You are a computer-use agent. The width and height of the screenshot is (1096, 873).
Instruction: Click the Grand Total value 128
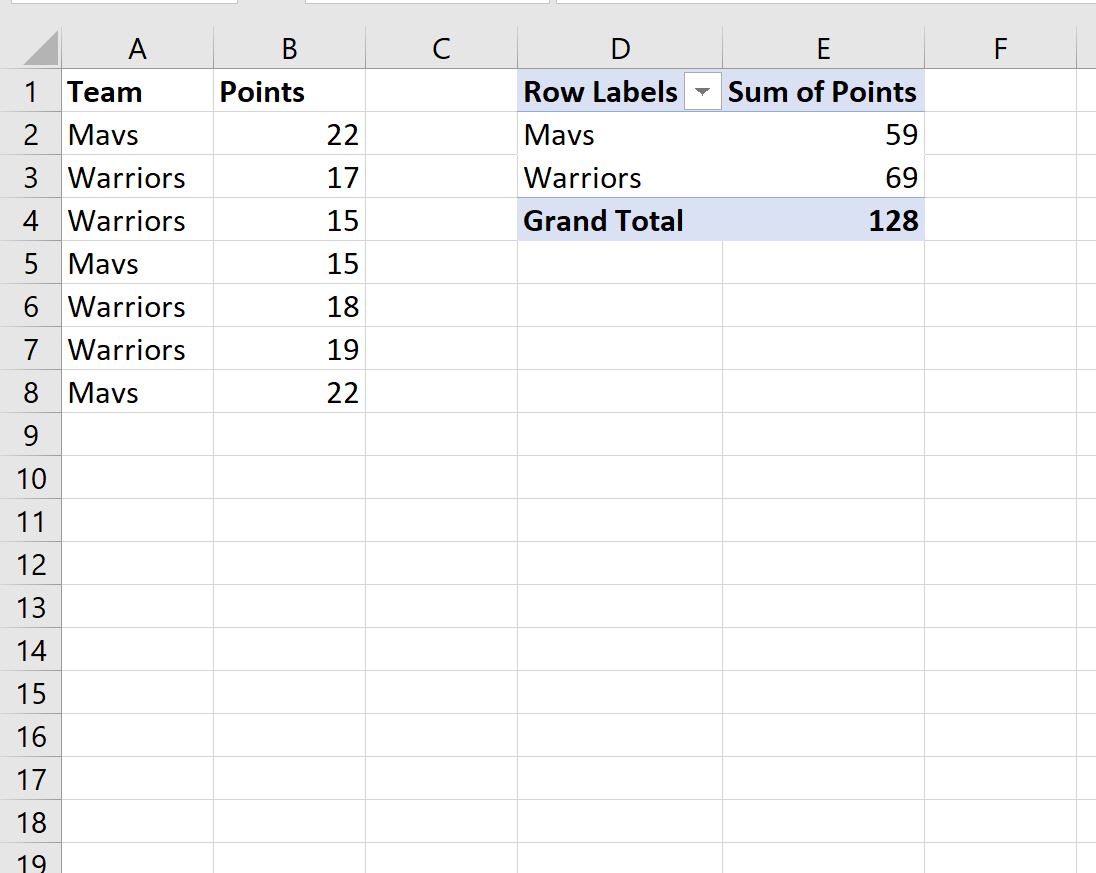tap(823, 220)
